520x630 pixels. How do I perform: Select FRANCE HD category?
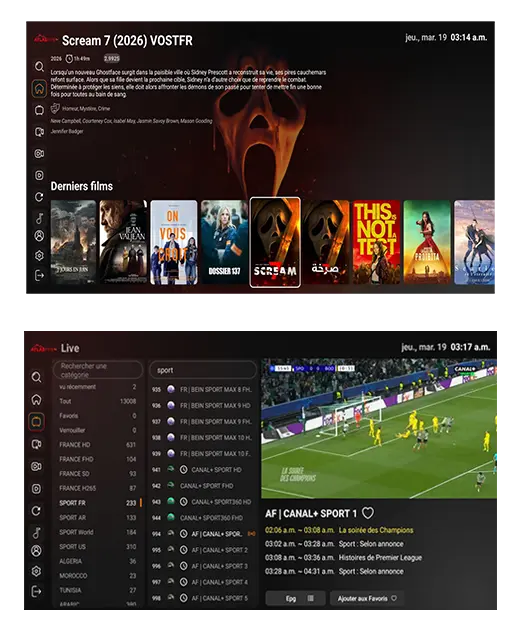(98, 445)
